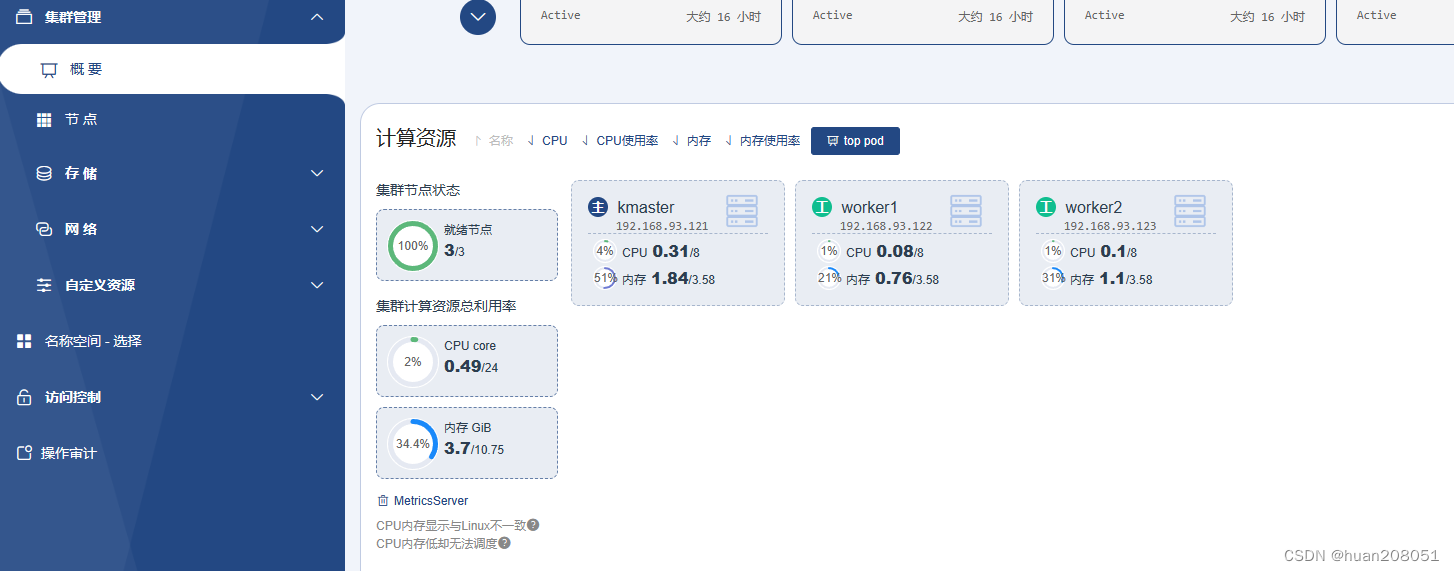Image resolution: width=1454 pixels, height=571 pixels.
Task: Click the 网络 network icon
Action: 44,229
